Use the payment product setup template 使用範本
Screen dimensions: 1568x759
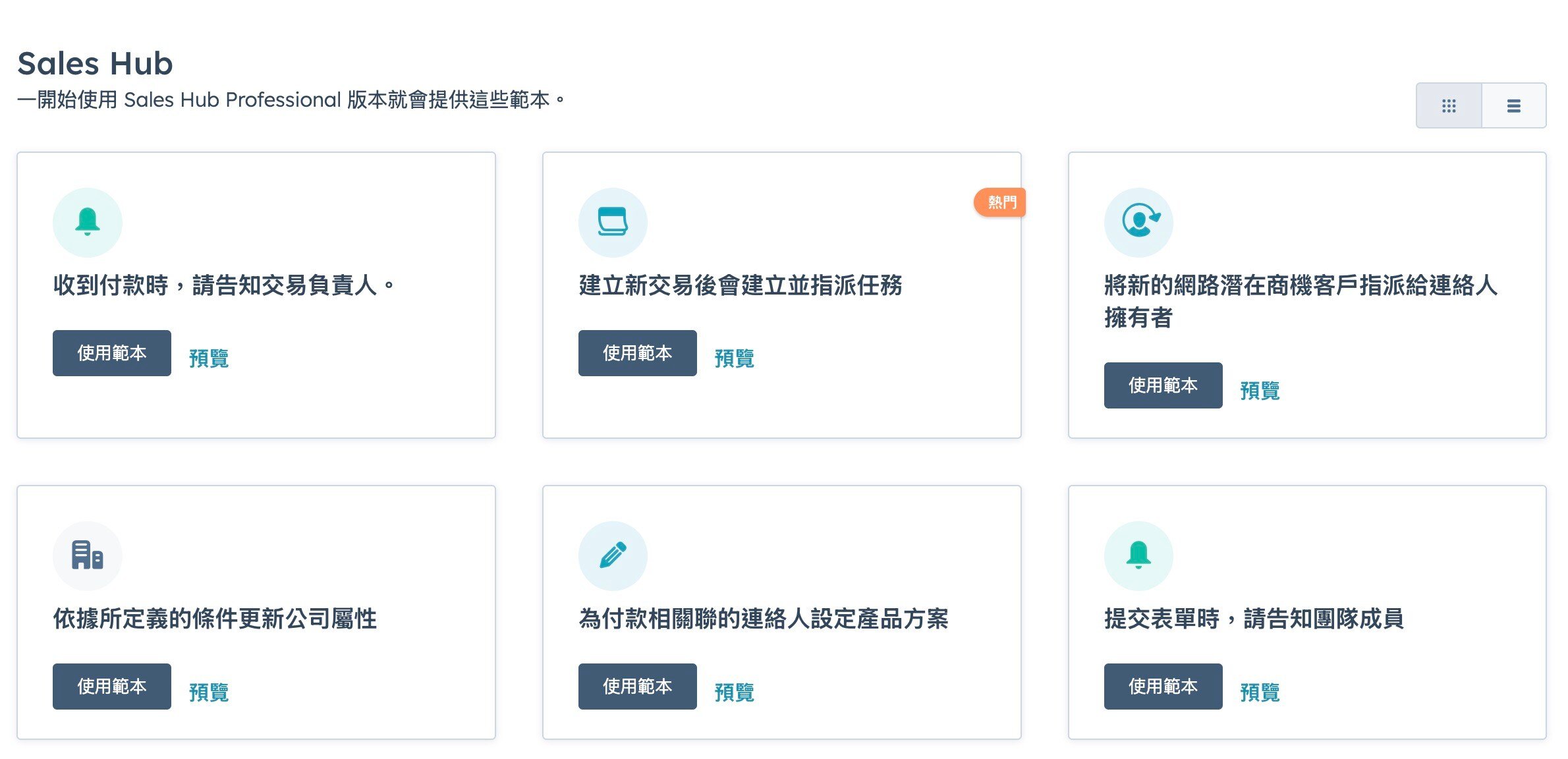point(636,687)
